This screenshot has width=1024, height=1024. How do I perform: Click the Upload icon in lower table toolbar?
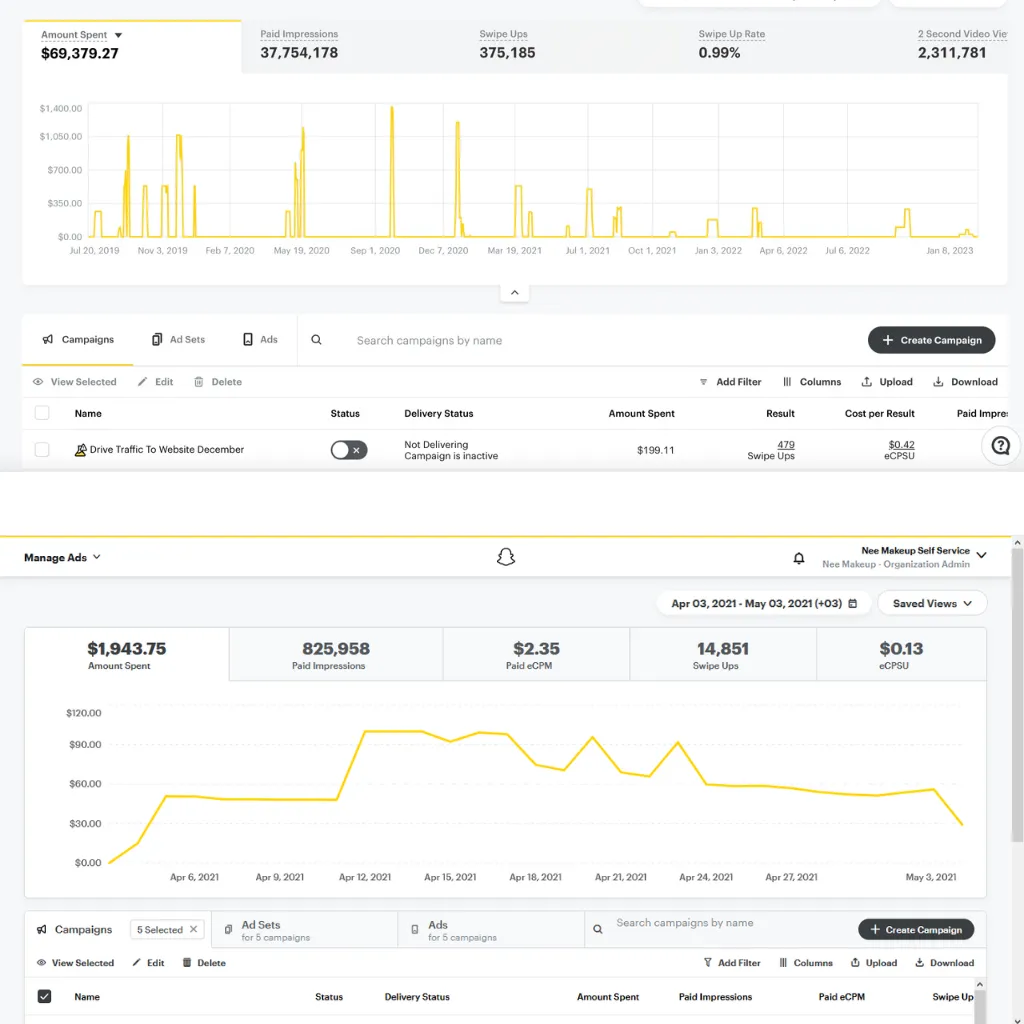855,963
